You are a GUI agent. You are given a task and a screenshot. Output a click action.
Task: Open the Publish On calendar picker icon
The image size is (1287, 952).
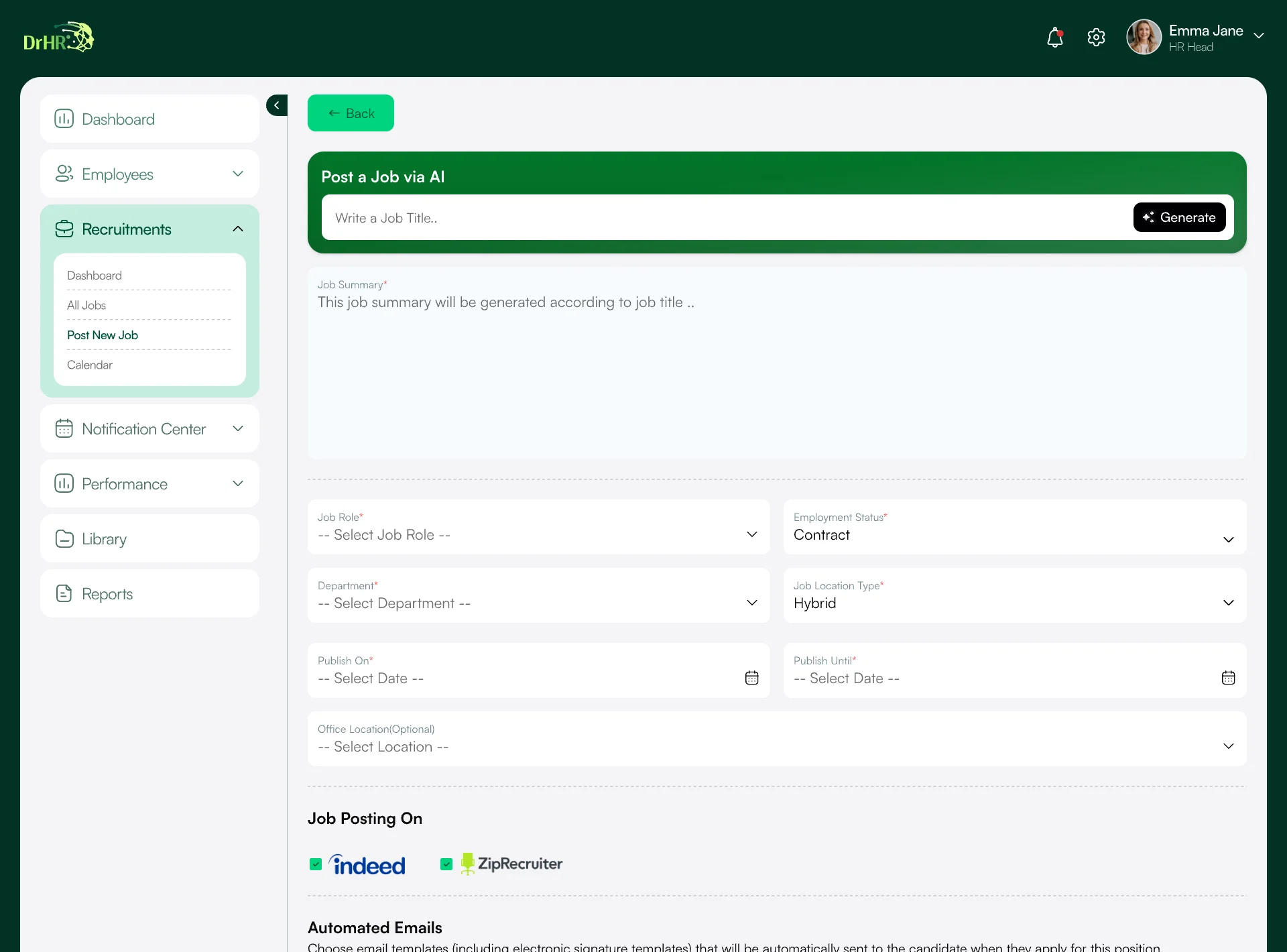click(752, 678)
